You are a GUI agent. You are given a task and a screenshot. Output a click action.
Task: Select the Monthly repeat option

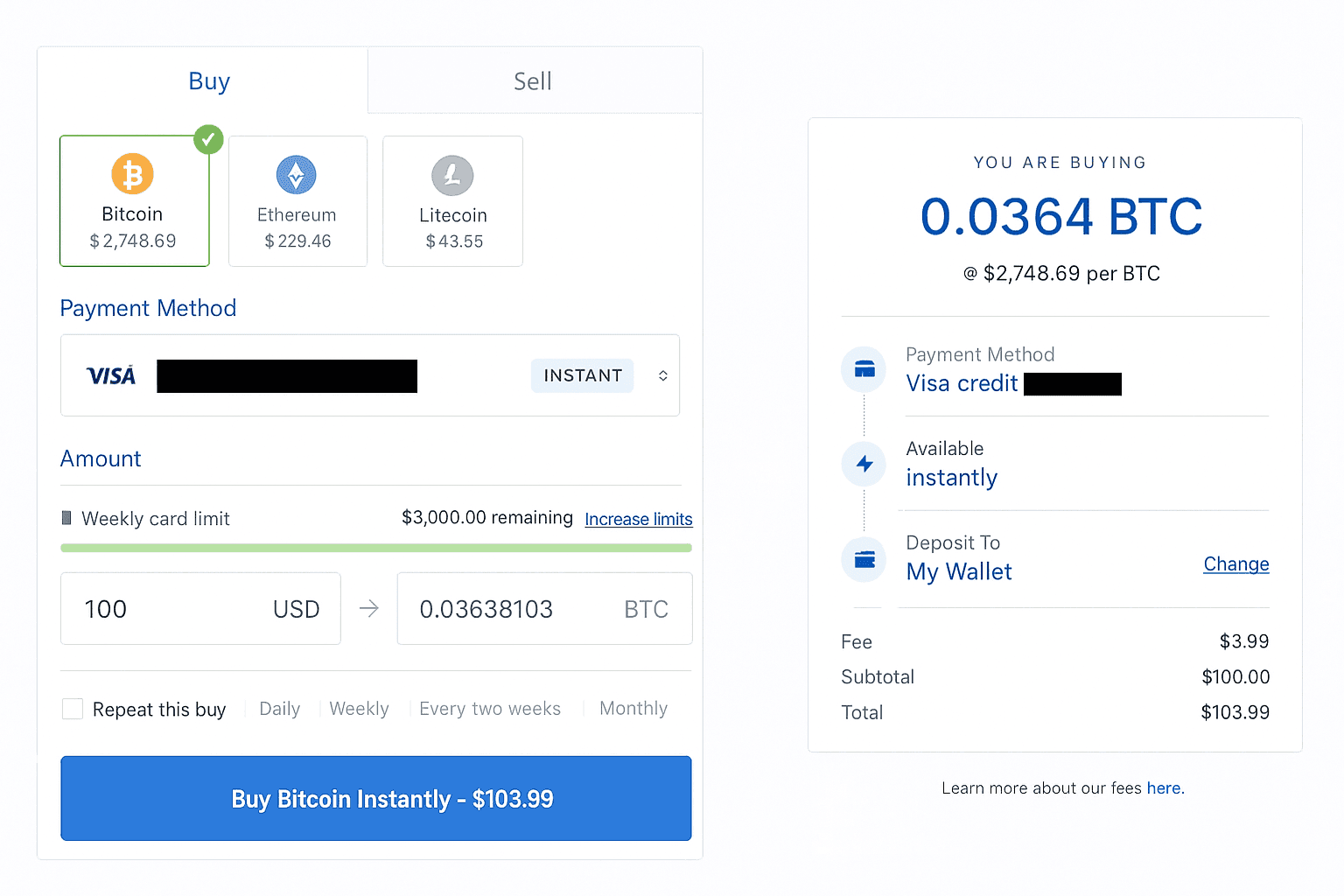pos(633,709)
